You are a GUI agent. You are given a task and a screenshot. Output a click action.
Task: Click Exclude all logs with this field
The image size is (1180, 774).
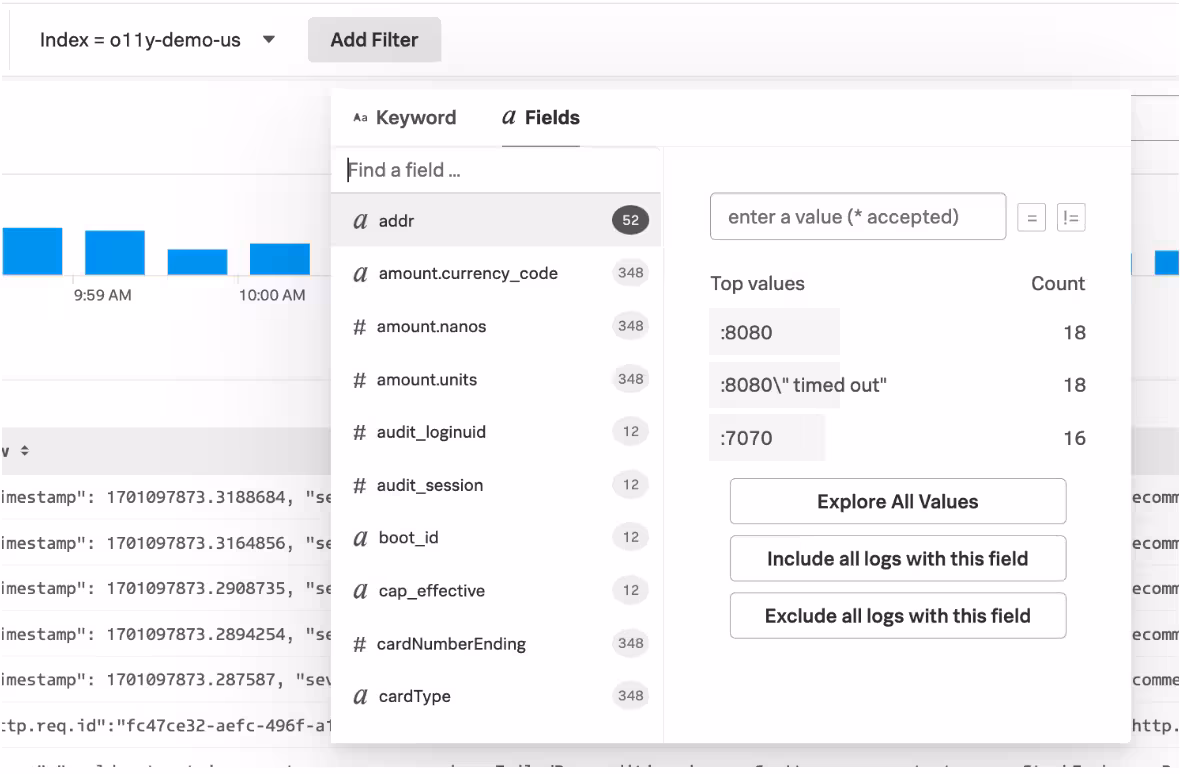(897, 616)
